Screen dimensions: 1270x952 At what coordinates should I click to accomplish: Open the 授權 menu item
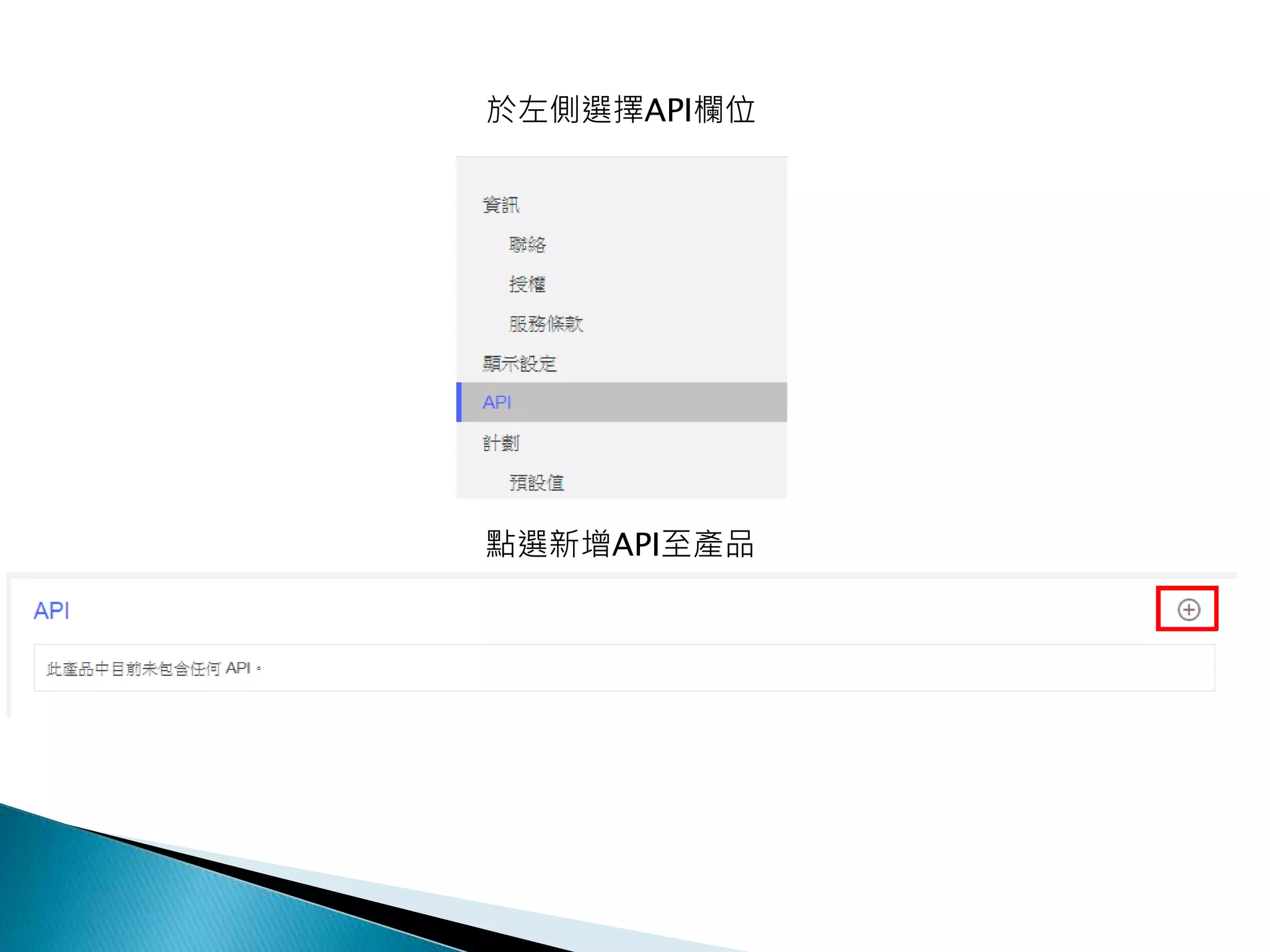(527, 284)
